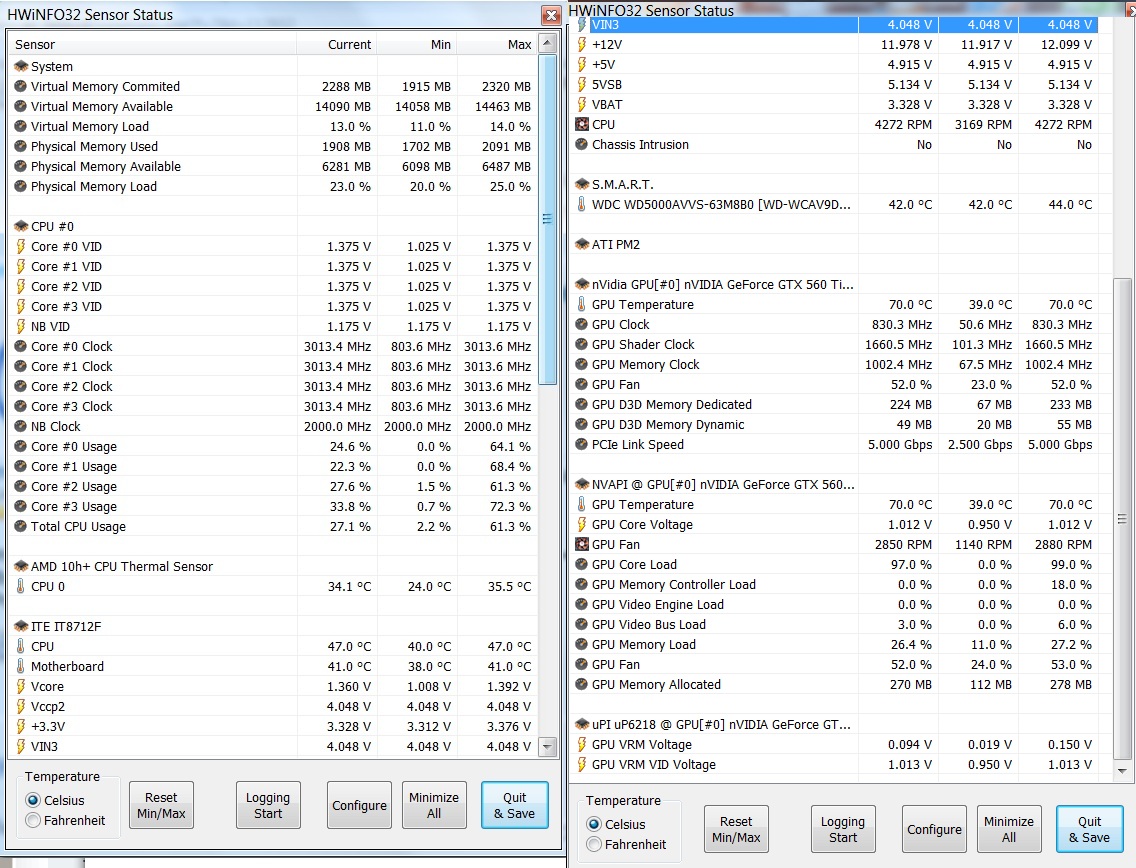Click Quit & Save in left window
This screenshot has height=868, width=1136.
tap(514, 806)
